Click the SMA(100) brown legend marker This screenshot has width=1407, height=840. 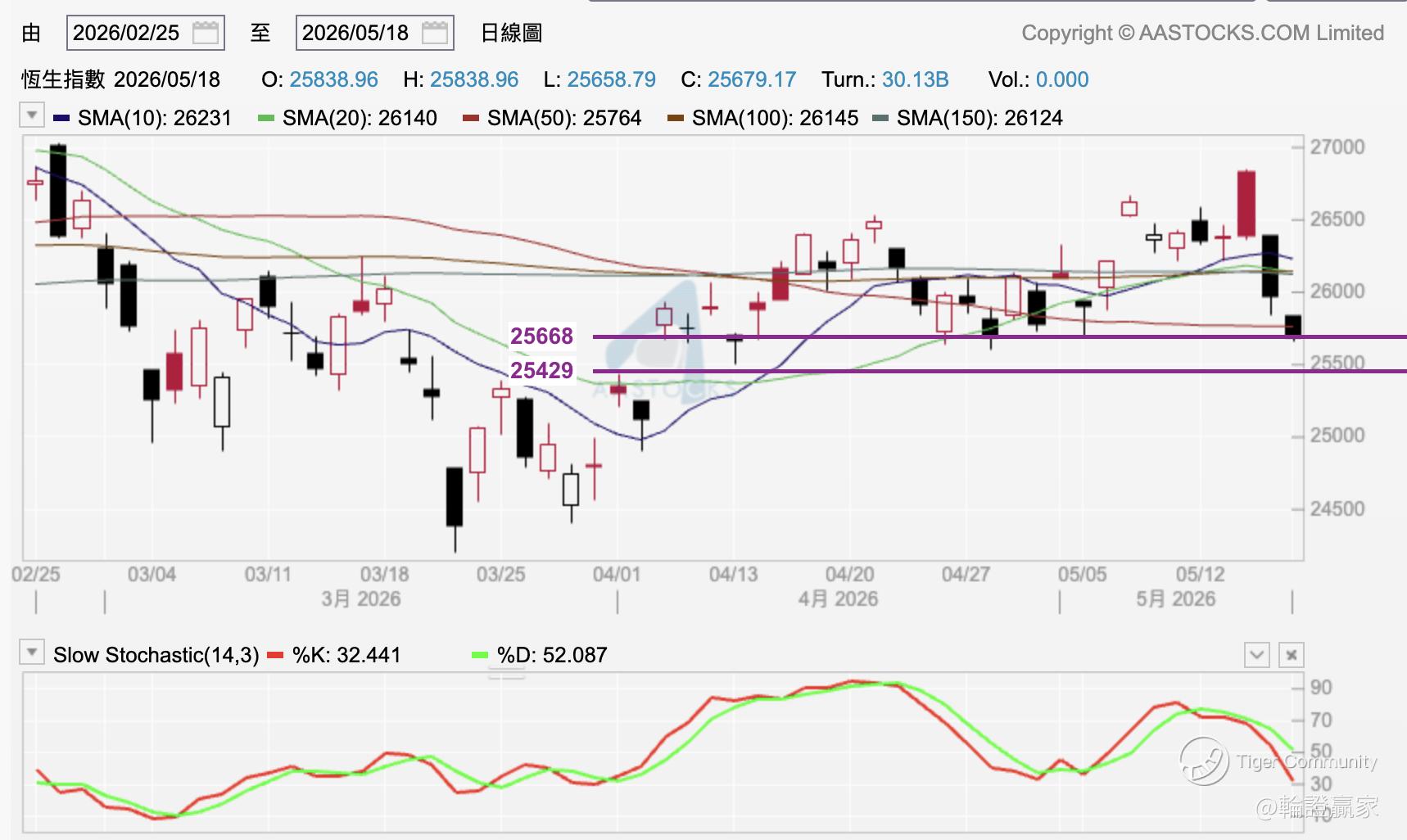676,118
